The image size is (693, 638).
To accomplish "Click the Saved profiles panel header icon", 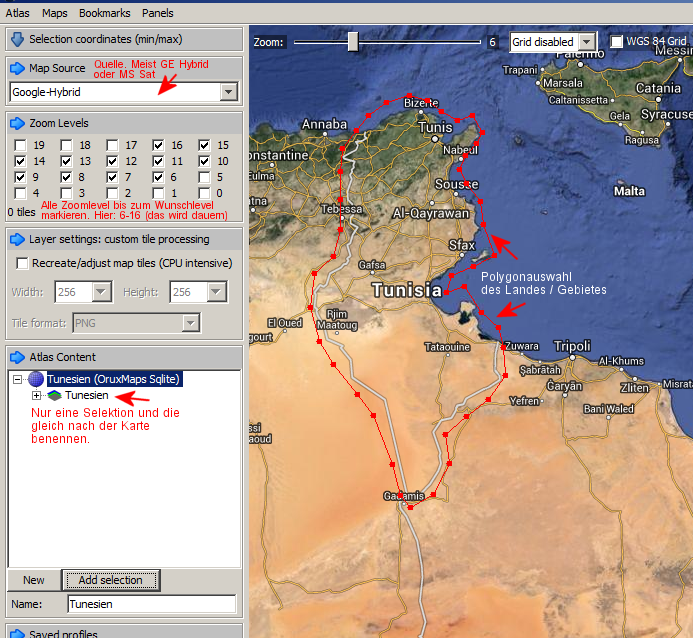I will (x=17, y=633).
